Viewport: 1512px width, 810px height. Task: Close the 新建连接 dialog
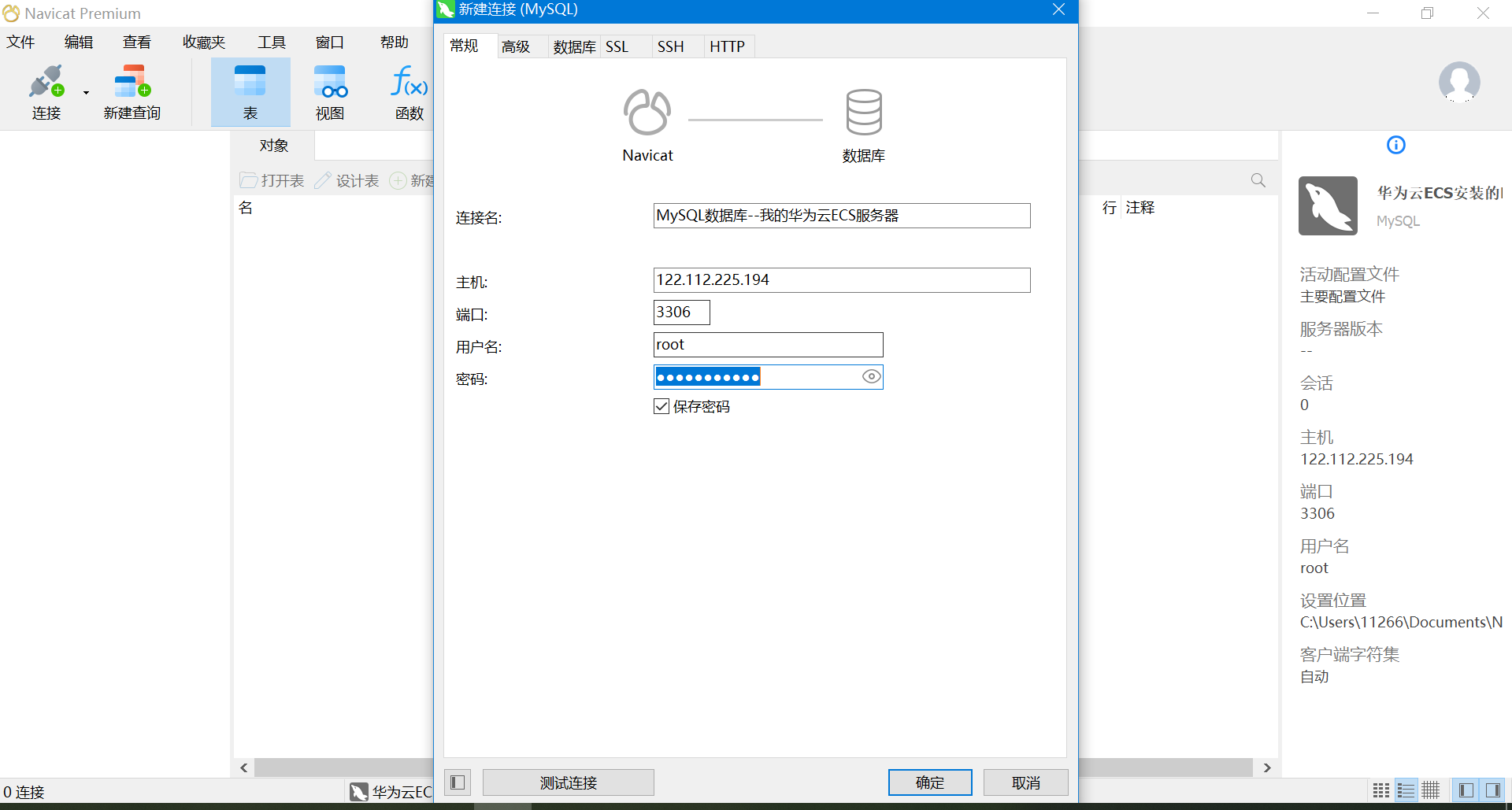1058,9
